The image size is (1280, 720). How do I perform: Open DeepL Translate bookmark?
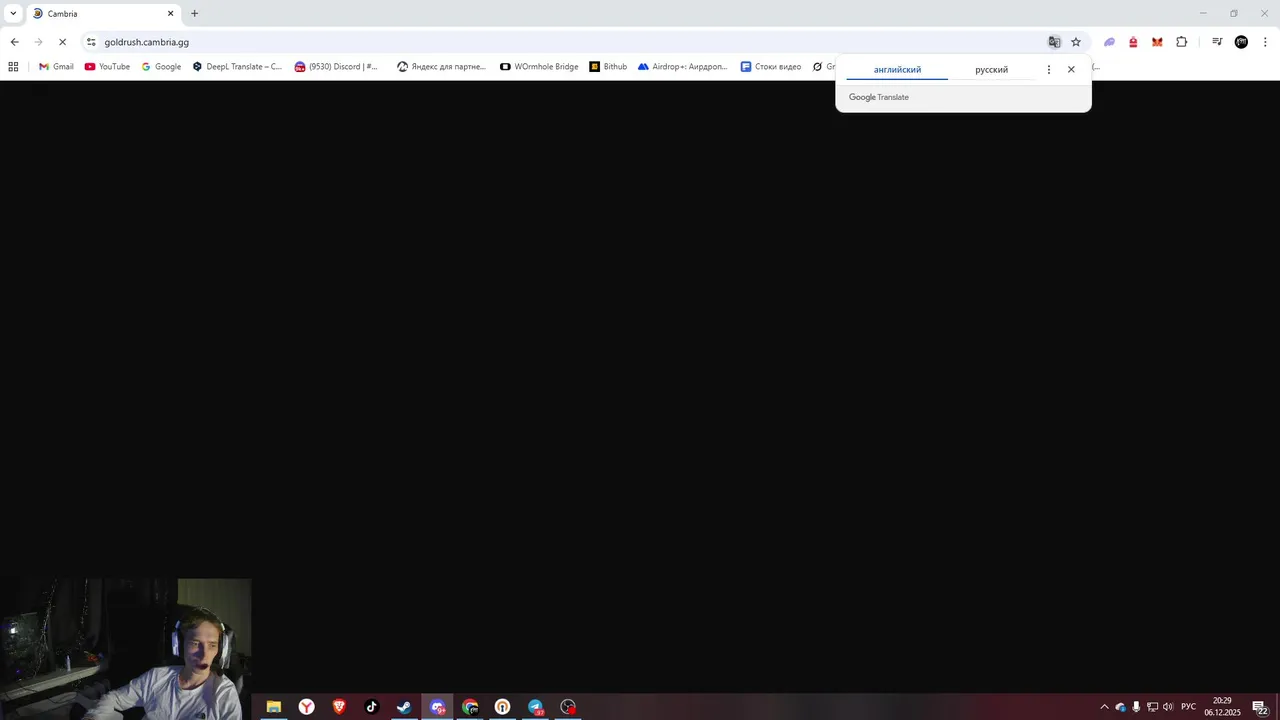pos(237,67)
